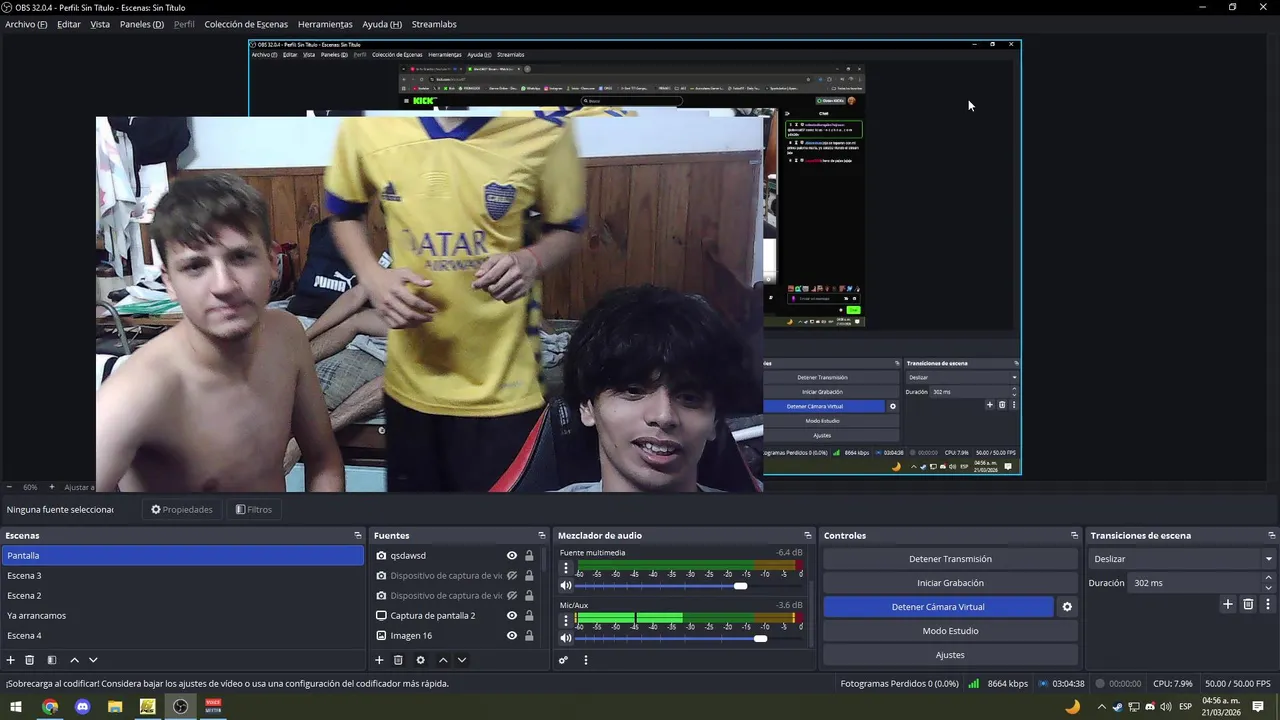This screenshot has width=1280, height=720.
Task: Adjust Mic/Aux volume slider
Action: click(x=760, y=638)
